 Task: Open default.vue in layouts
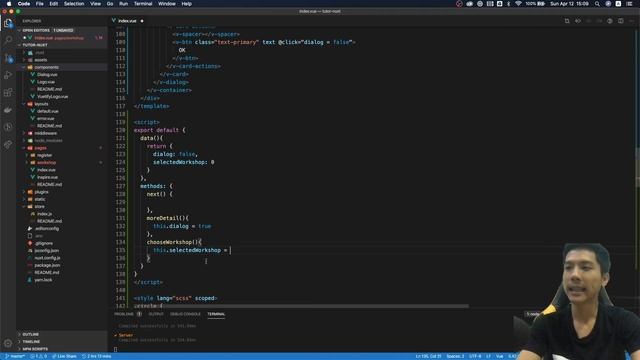tap(48, 111)
